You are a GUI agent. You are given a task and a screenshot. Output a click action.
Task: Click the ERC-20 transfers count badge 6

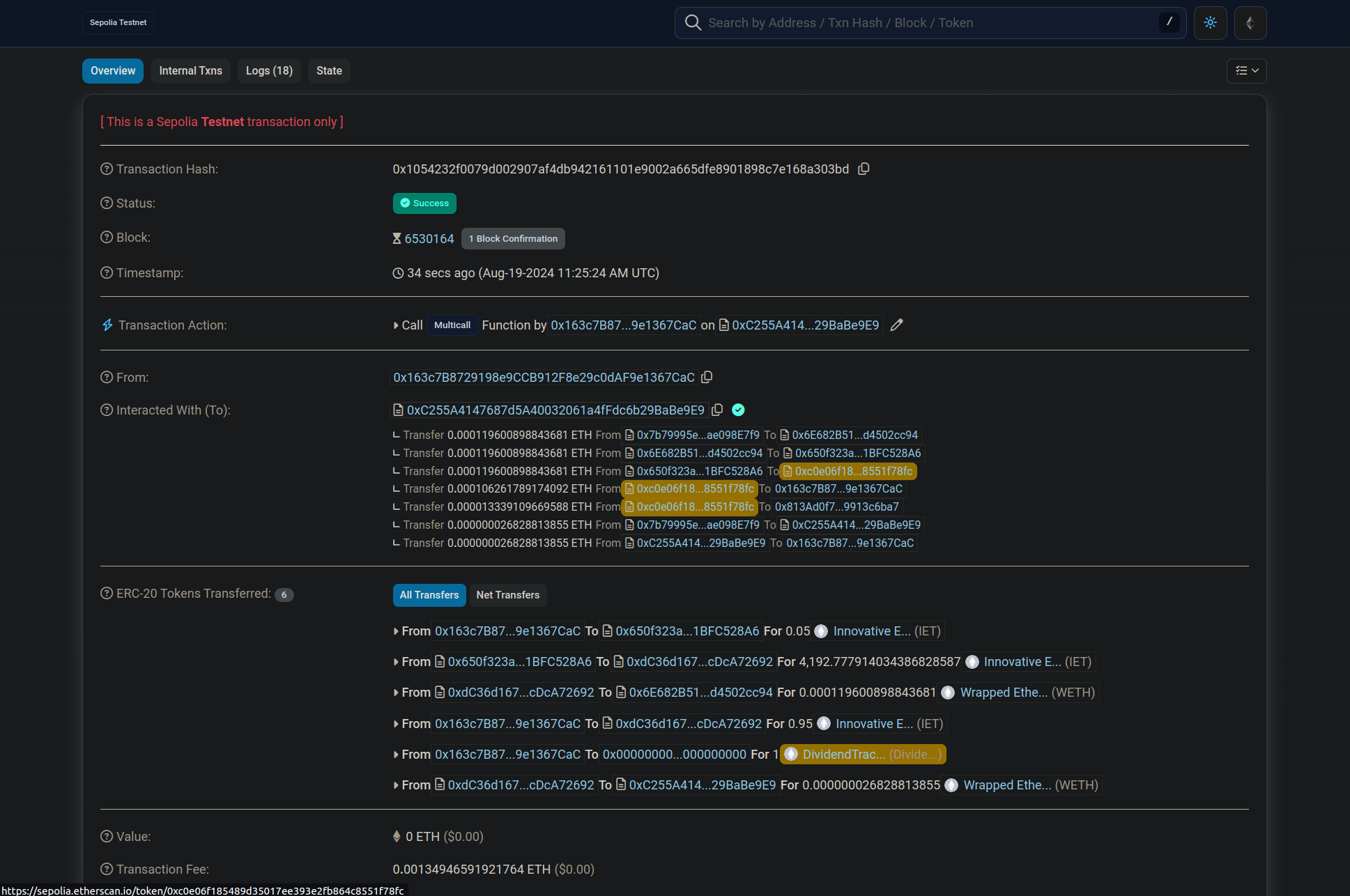pyautogui.click(x=284, y=594)
